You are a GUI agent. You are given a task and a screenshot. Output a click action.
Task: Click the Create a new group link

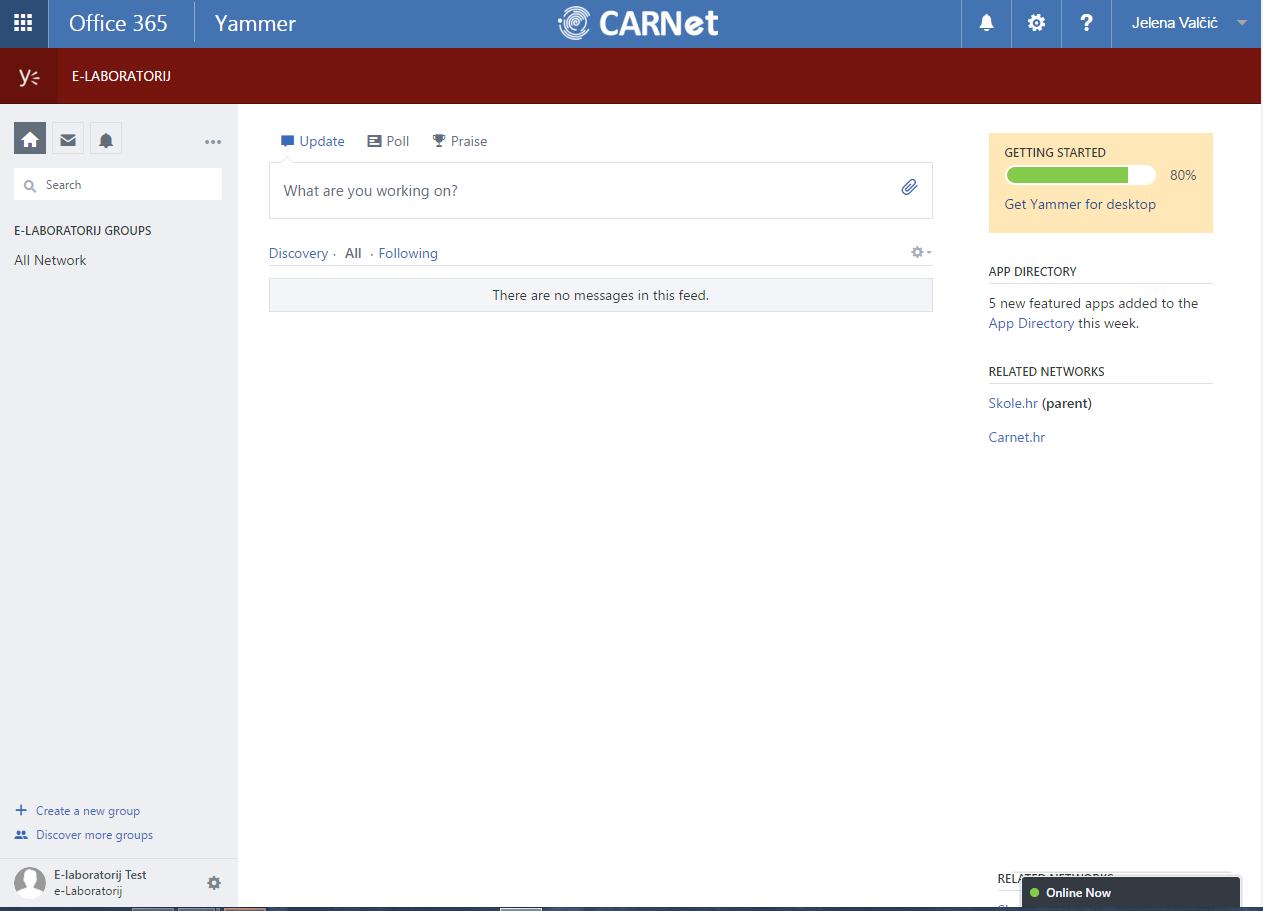tap(87, 811)
